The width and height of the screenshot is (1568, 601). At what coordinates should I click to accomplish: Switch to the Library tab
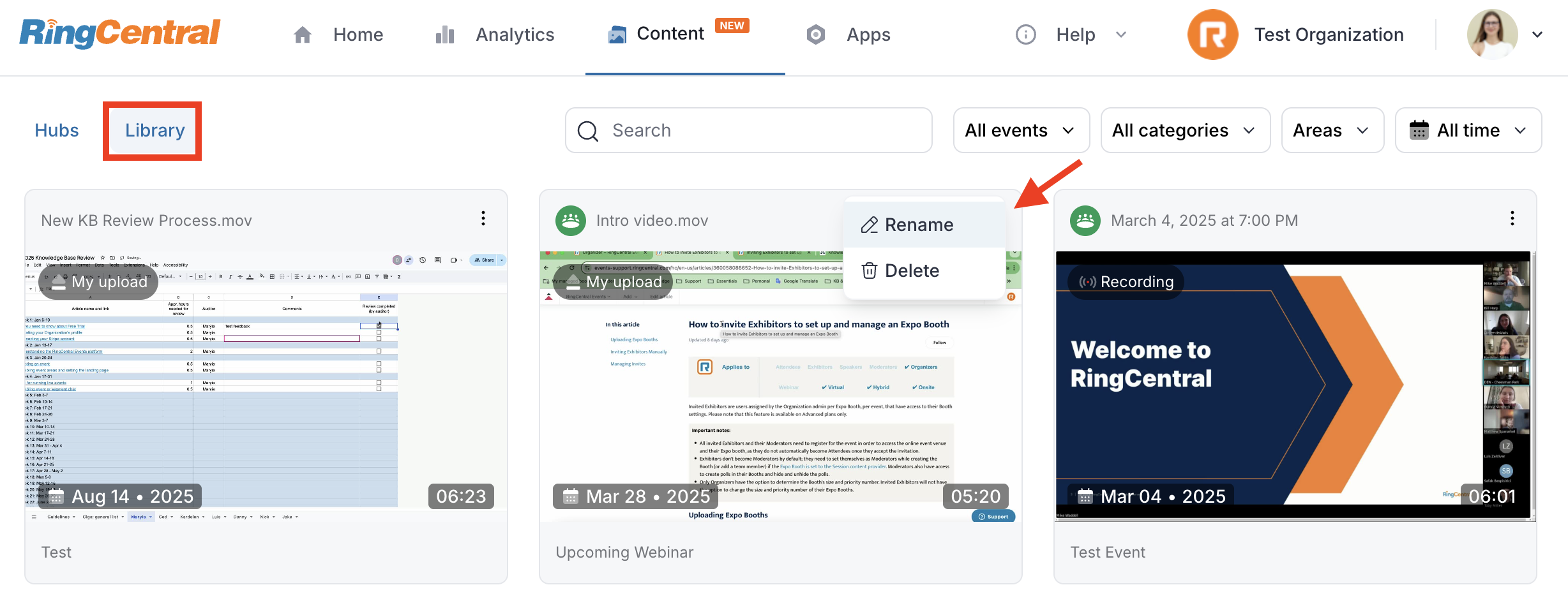pos(155,130)
